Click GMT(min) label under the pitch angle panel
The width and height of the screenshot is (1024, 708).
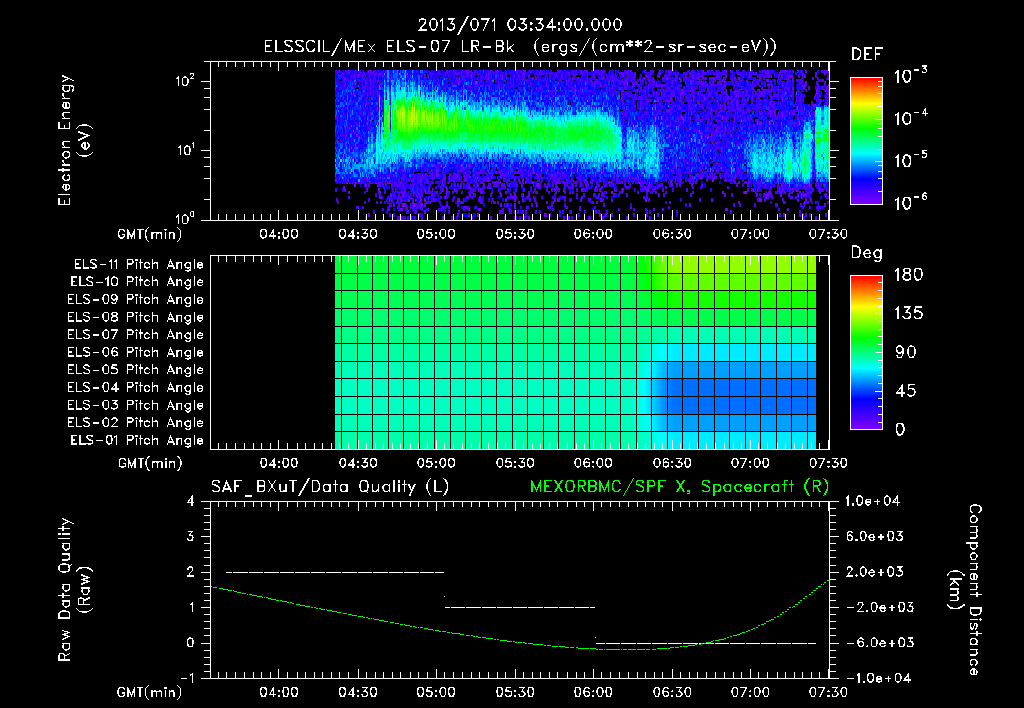click(x=150, y=463)
